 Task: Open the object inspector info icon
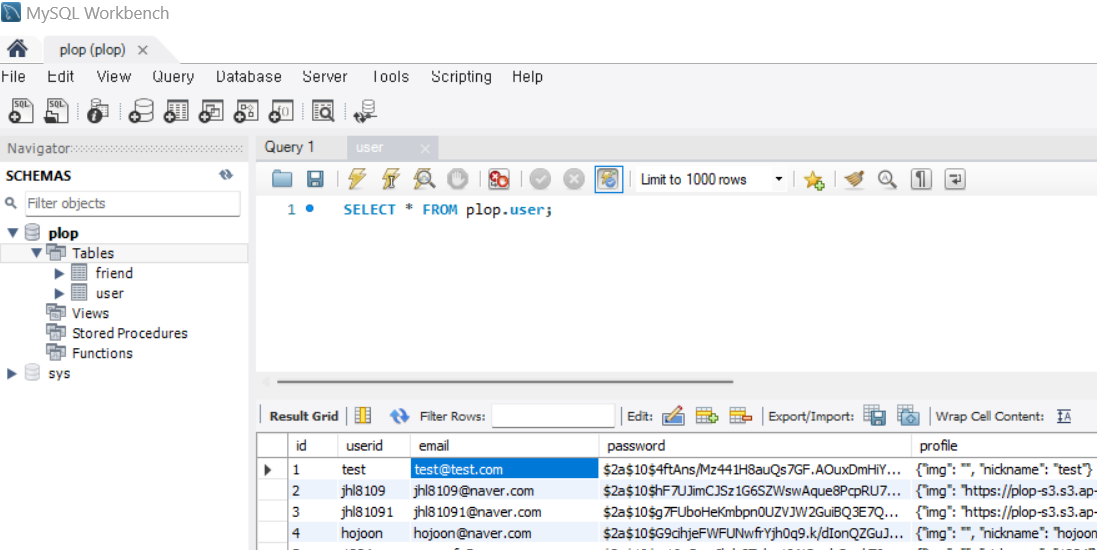[97, 111]
